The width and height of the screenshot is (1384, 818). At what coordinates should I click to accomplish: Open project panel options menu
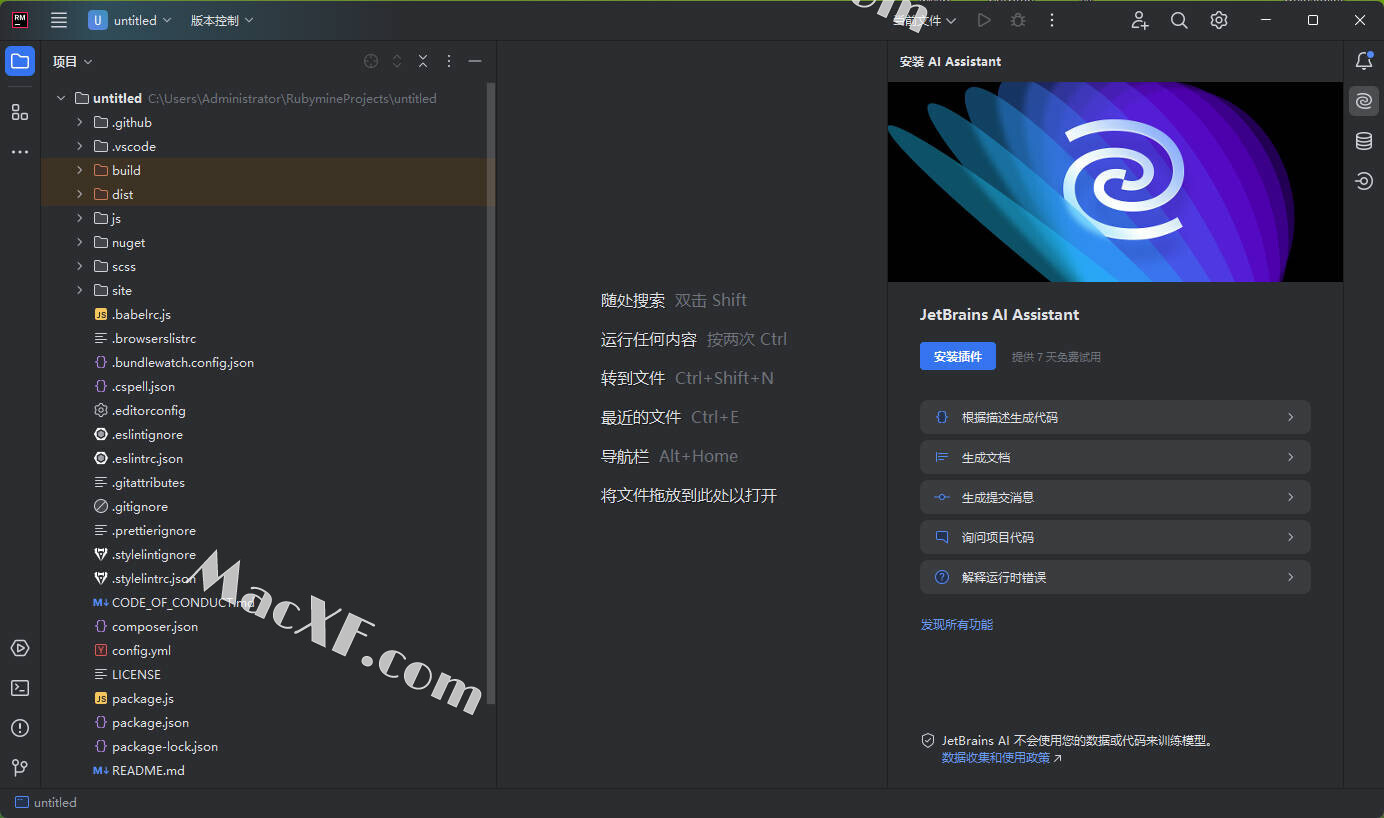(x=449, y=61)
